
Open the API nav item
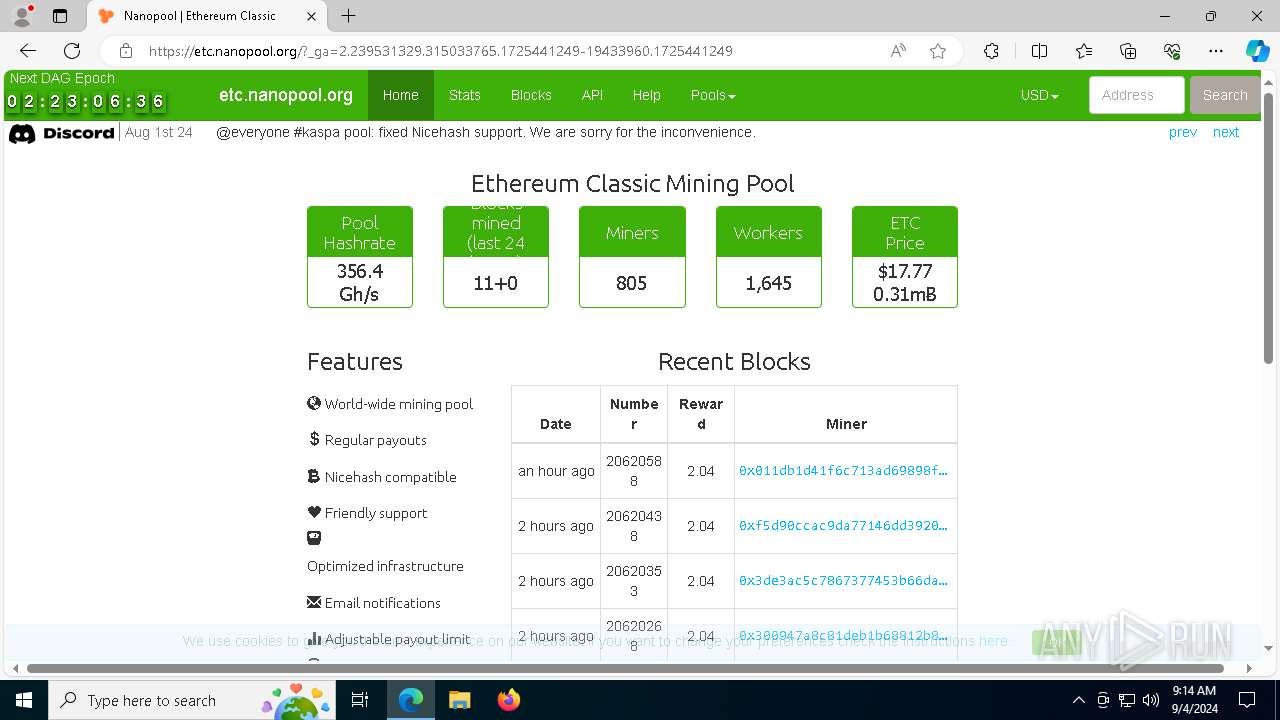tap(592, 95)
